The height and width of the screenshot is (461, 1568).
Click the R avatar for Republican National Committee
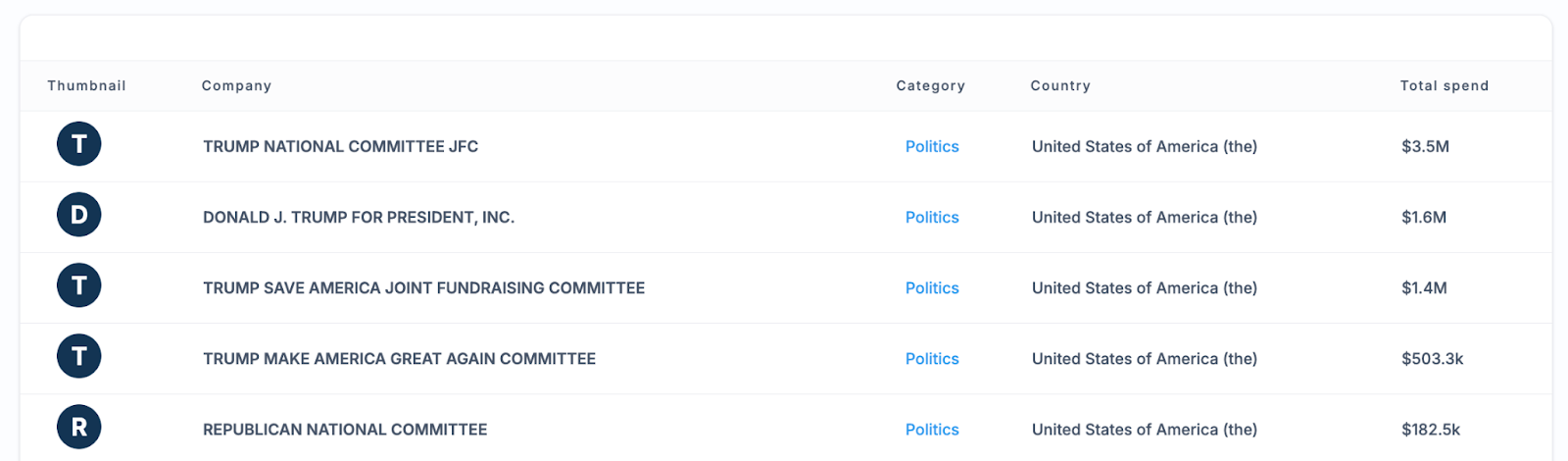click(79, 427)
